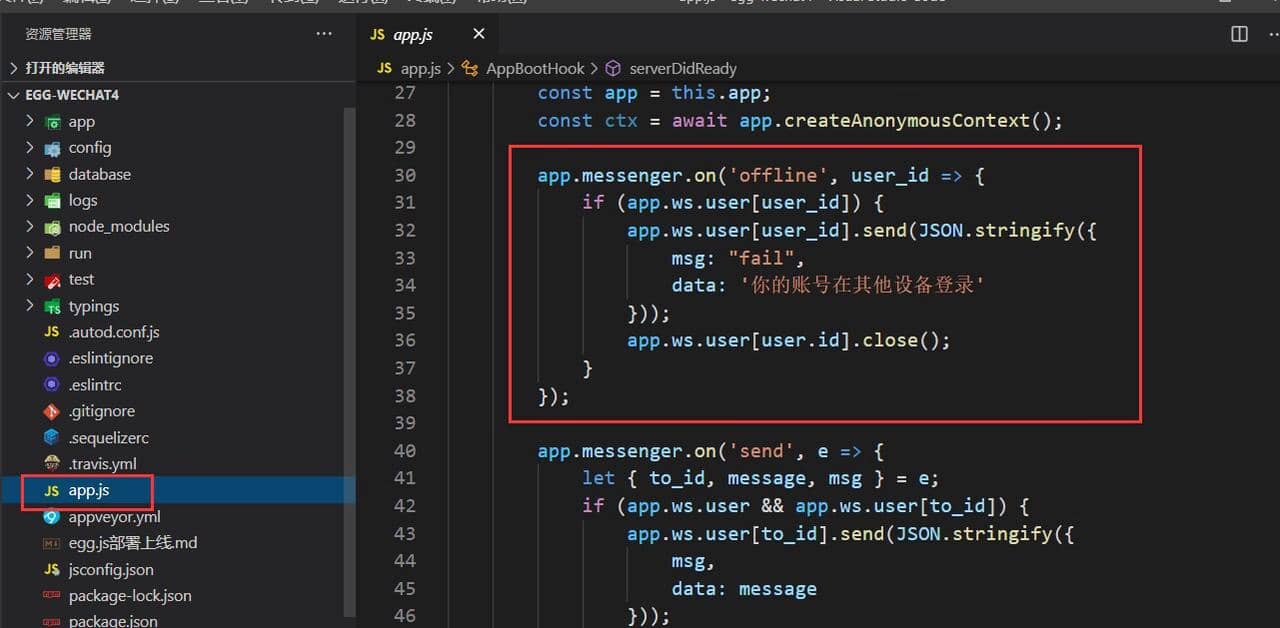Click the test folder icon
Image resolution: width=1280 pixels, height=628 pixels.
52,280
